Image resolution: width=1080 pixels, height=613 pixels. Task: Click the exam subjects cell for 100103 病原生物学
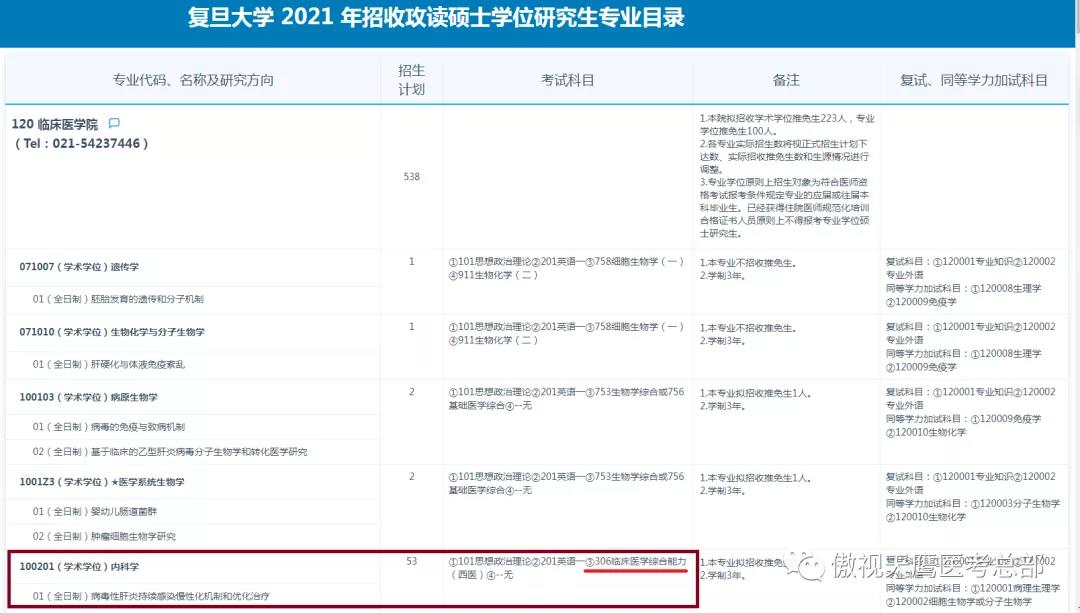(566, 399)
